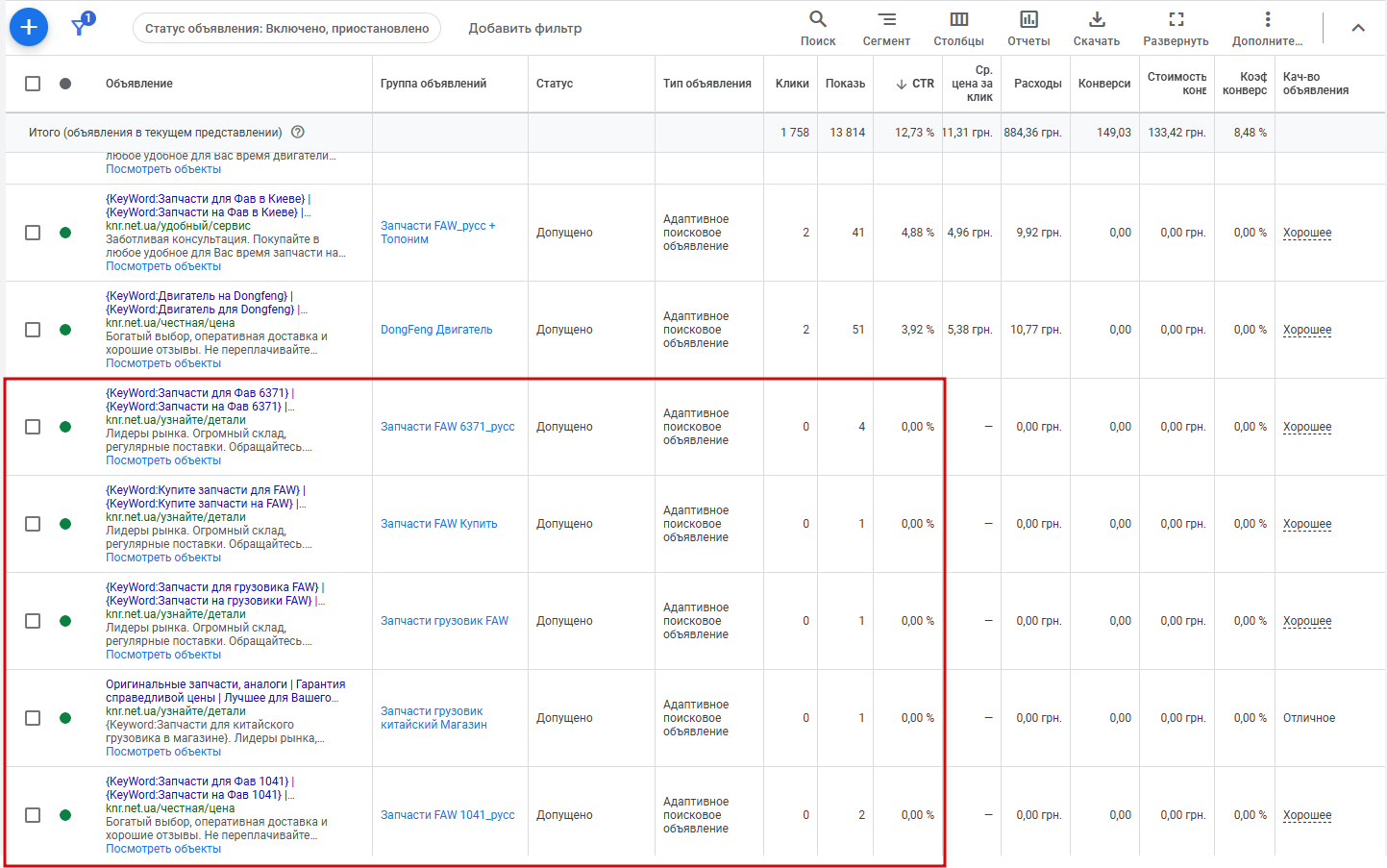1387x868 pixels.
Task: Sort by the Конверсии column header
Action: (x=1104, y=84)
